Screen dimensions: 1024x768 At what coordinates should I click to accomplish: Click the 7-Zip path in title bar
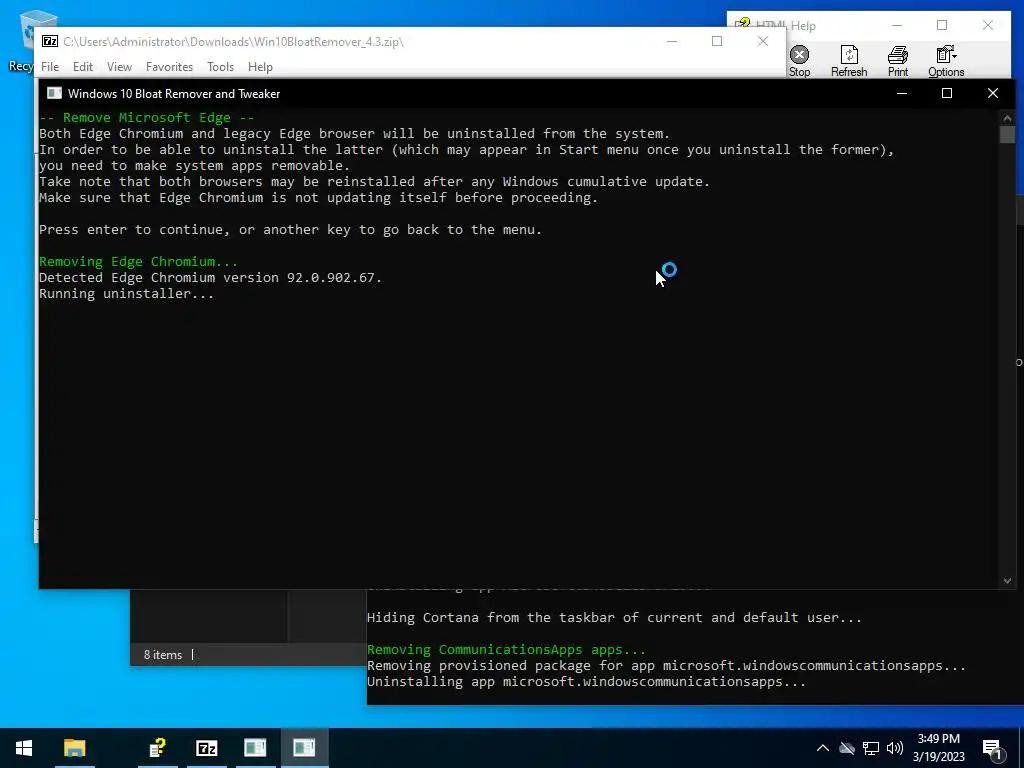[233, 42]
